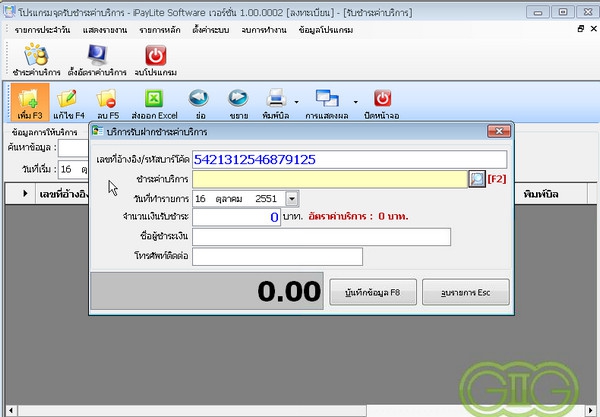Click the red [F2] label
The height and width of the screenshot is (417, 600).
(497, 179)
